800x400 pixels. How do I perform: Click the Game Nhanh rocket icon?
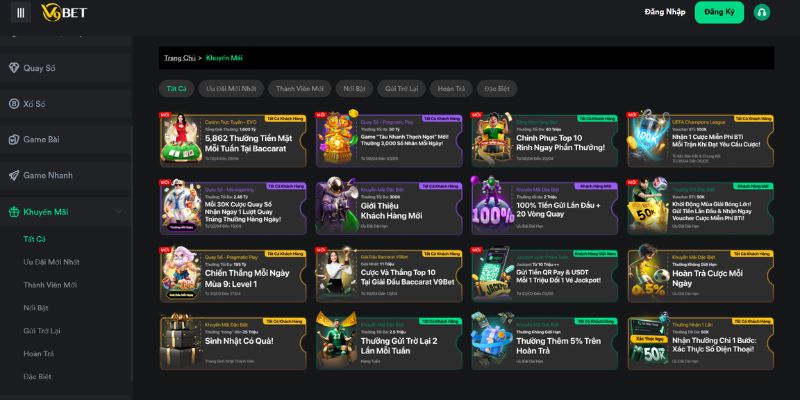pos(14,175)
